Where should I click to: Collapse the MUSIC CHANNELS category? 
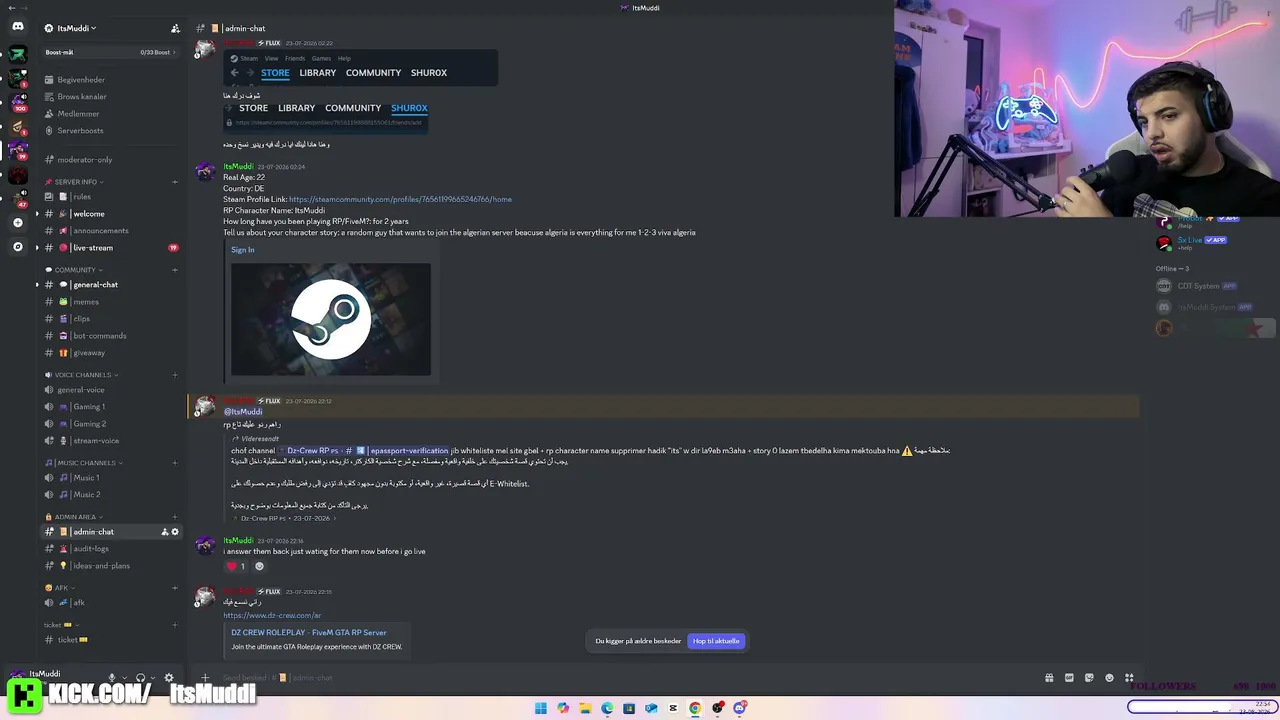point(85,463)
